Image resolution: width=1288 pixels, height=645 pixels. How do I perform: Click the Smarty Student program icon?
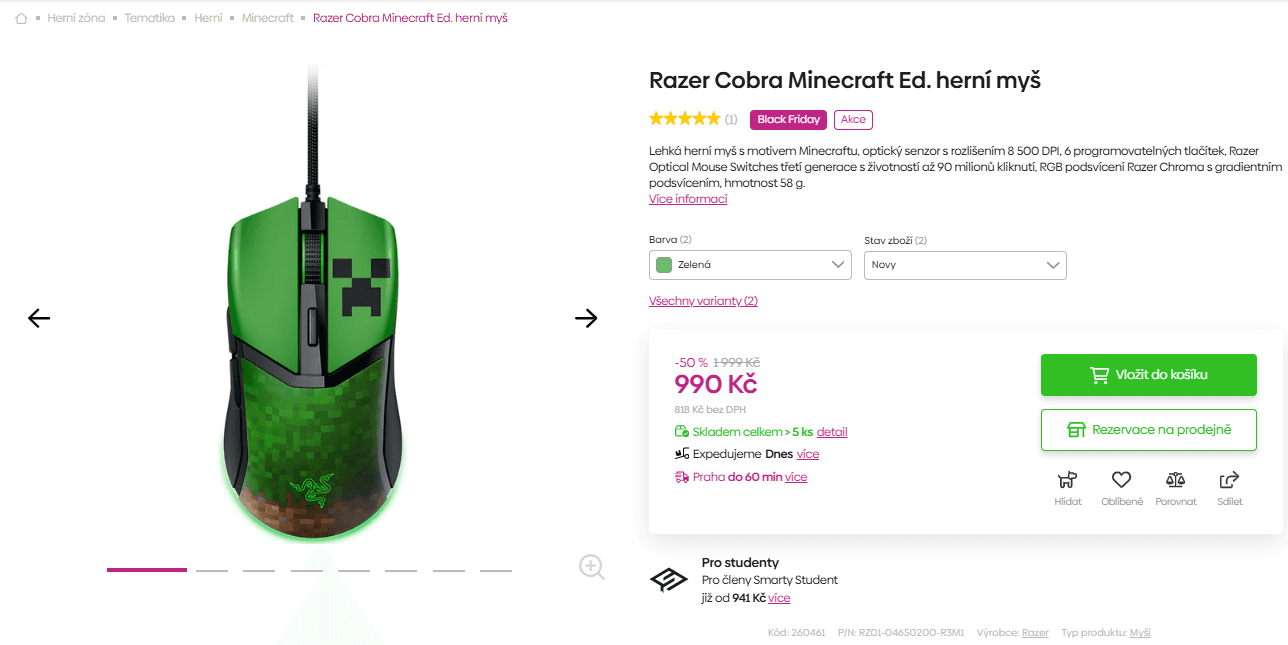(x=668, y=578)
